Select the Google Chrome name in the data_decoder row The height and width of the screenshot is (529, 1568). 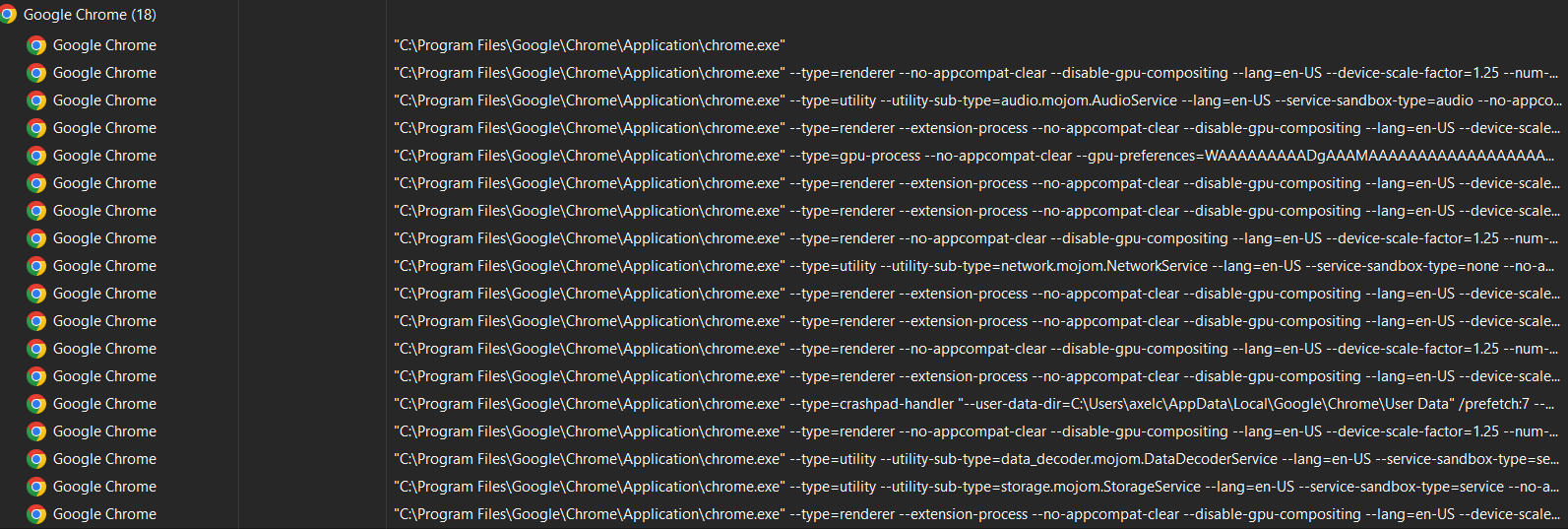click(104, 459)
